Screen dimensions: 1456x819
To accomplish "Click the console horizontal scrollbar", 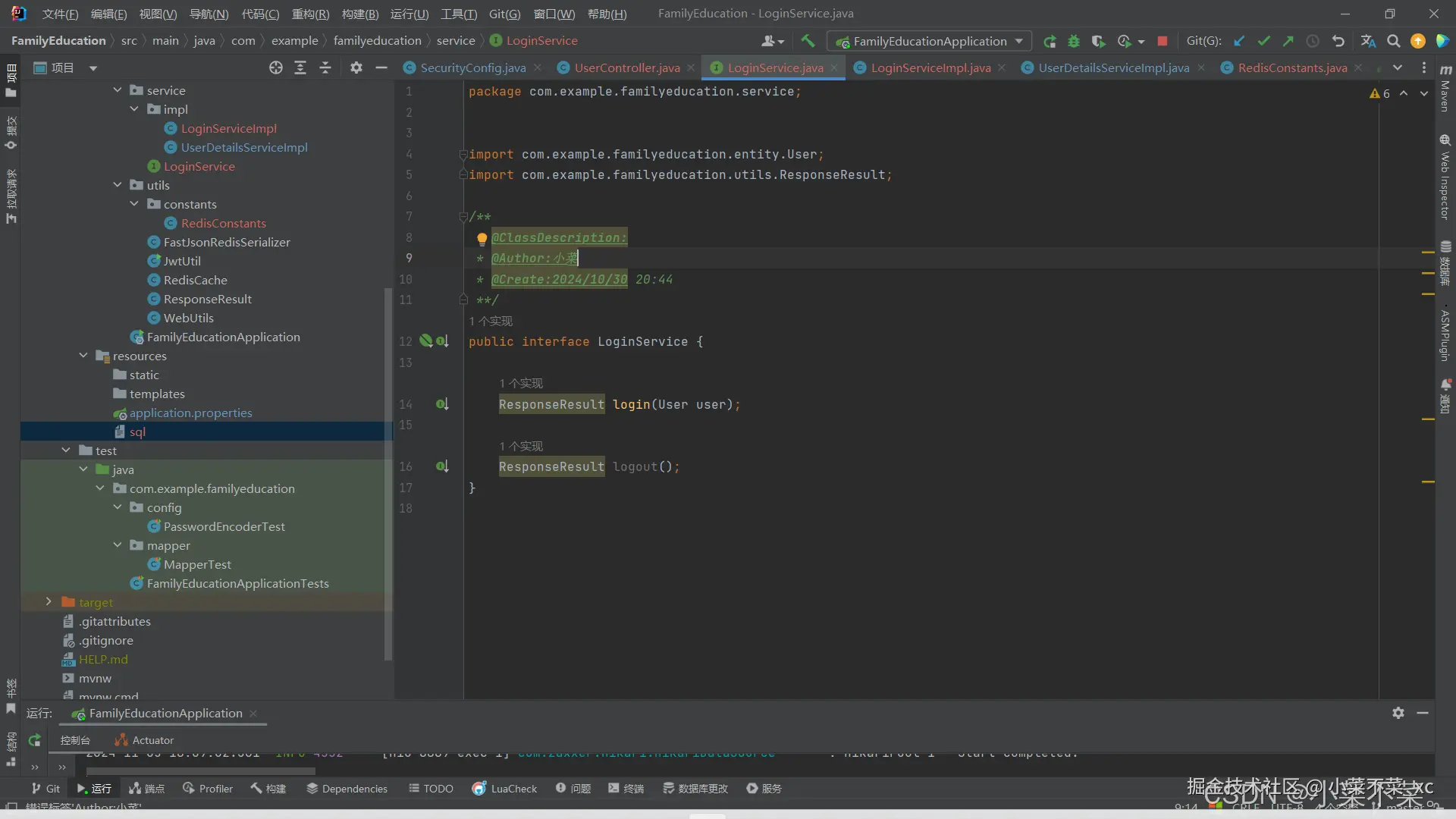I will 201,771.
